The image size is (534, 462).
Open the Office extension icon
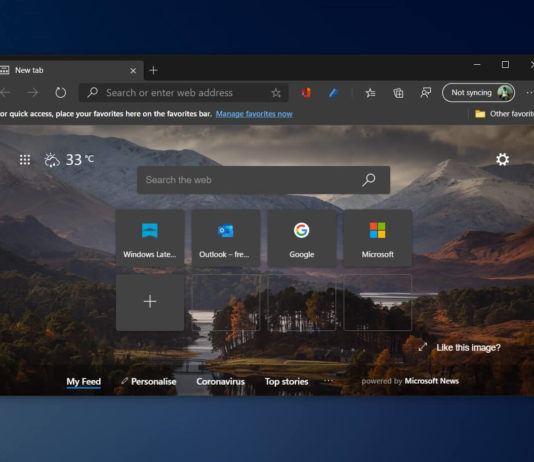point(306,93)
